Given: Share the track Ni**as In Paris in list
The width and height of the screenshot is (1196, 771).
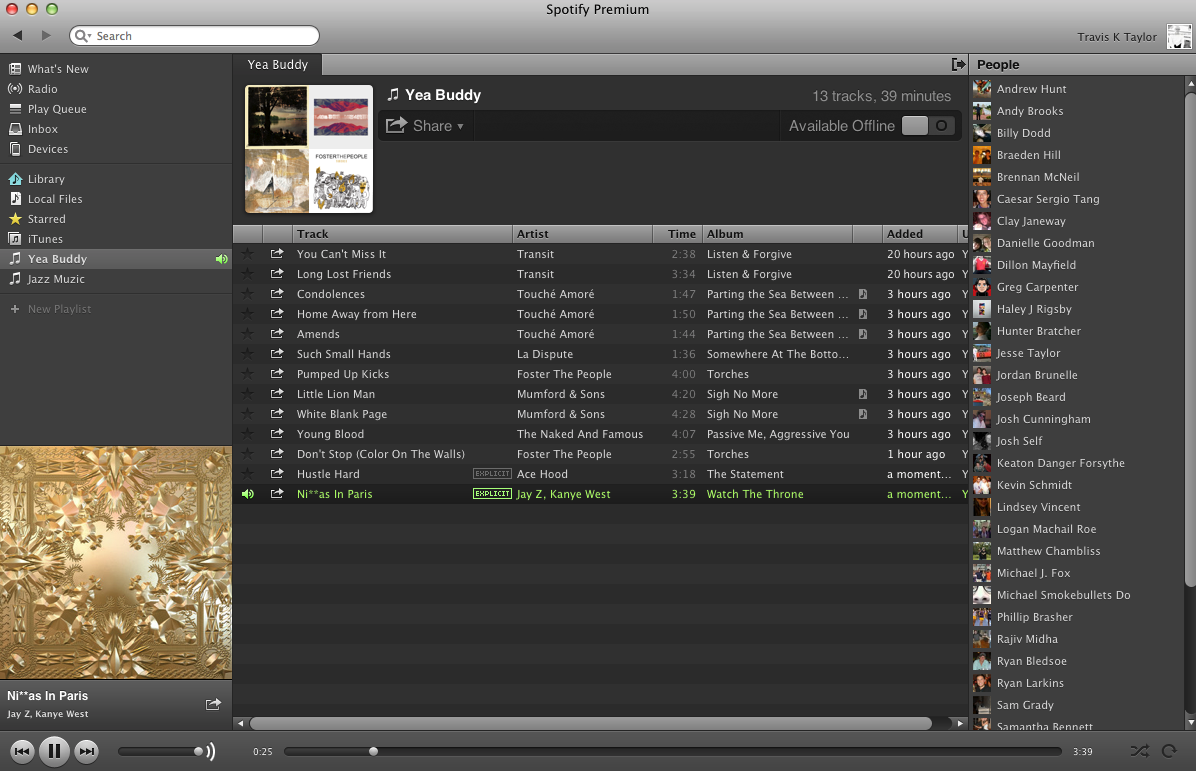Looking at the screenshot, I should pyautogui.click(x=277, y=493).
